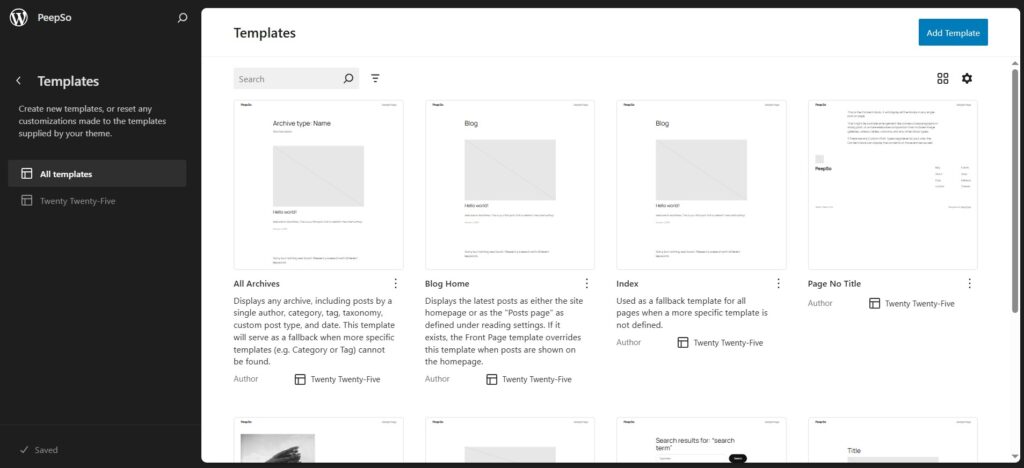
Task: Open the Blog Home template thumbnail
Action: (x=510, y=185)
